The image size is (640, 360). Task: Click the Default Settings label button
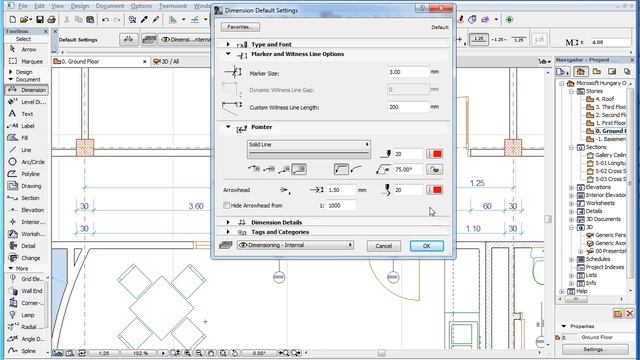78,40
